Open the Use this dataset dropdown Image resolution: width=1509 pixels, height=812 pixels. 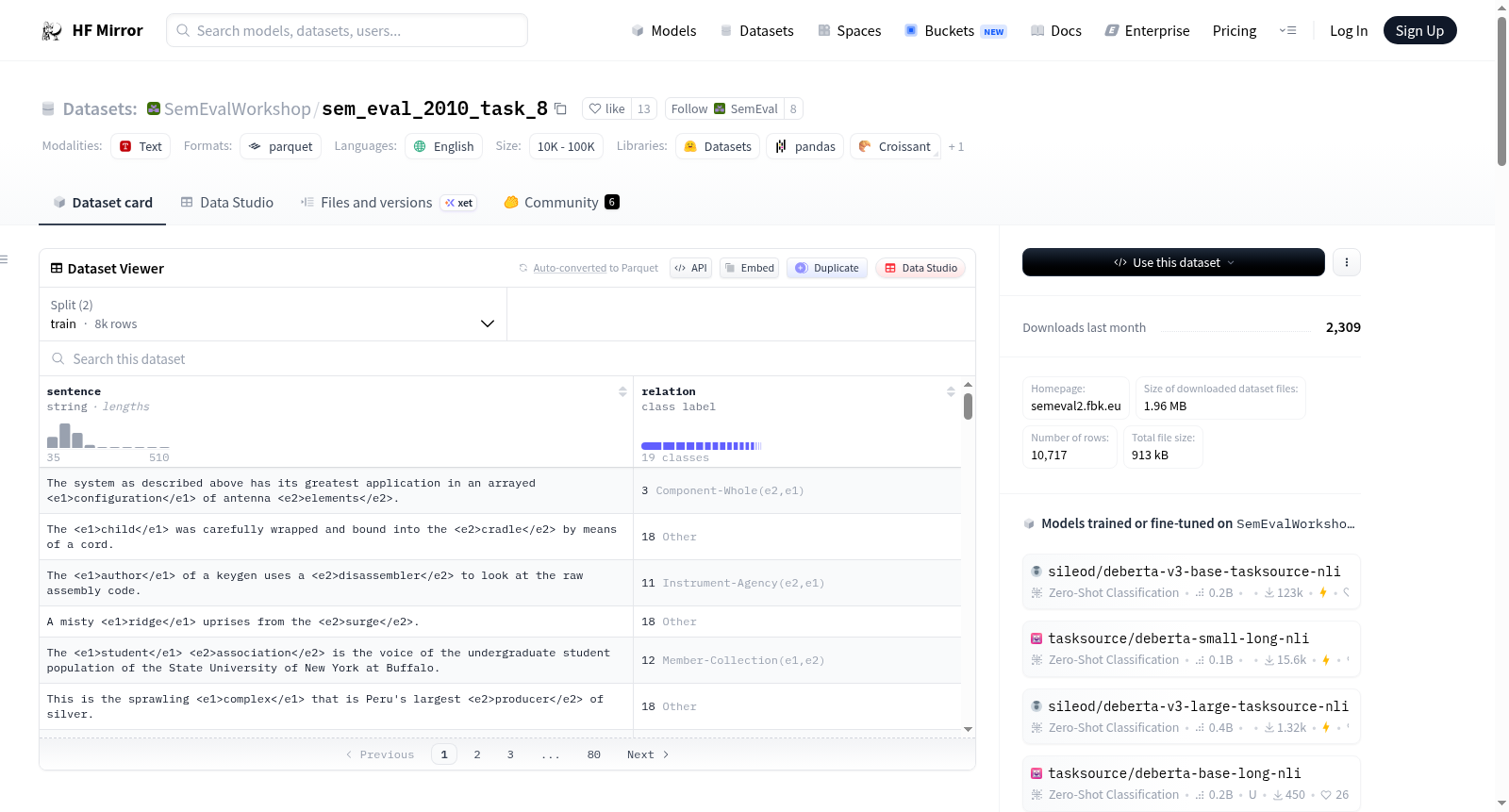1173,262
